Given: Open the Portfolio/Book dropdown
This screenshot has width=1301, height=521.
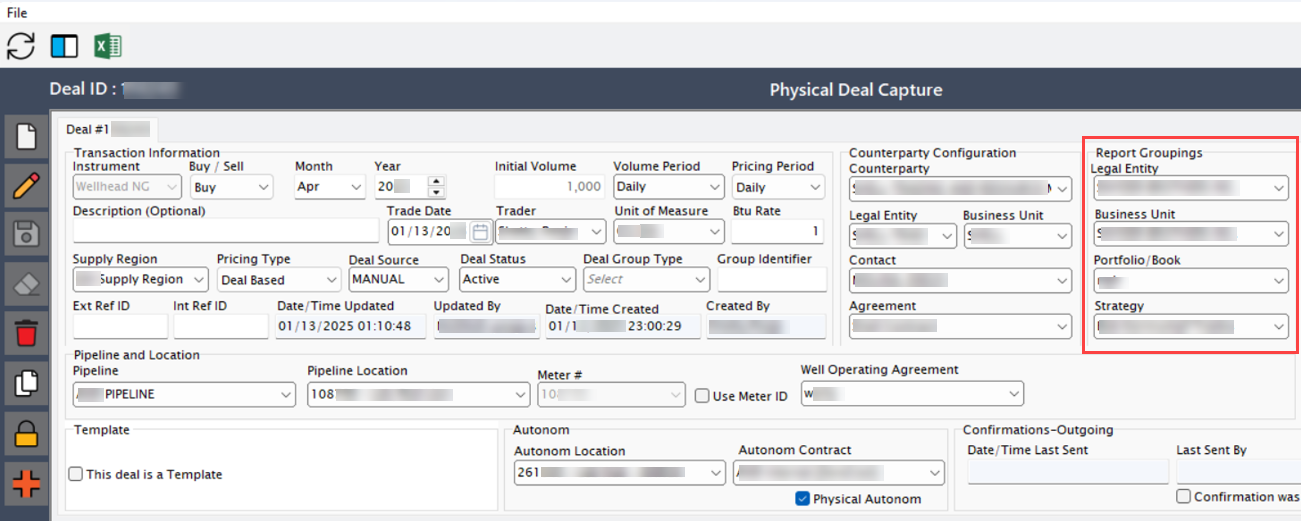Looking at the screenshot, I should coord(1191,281).
